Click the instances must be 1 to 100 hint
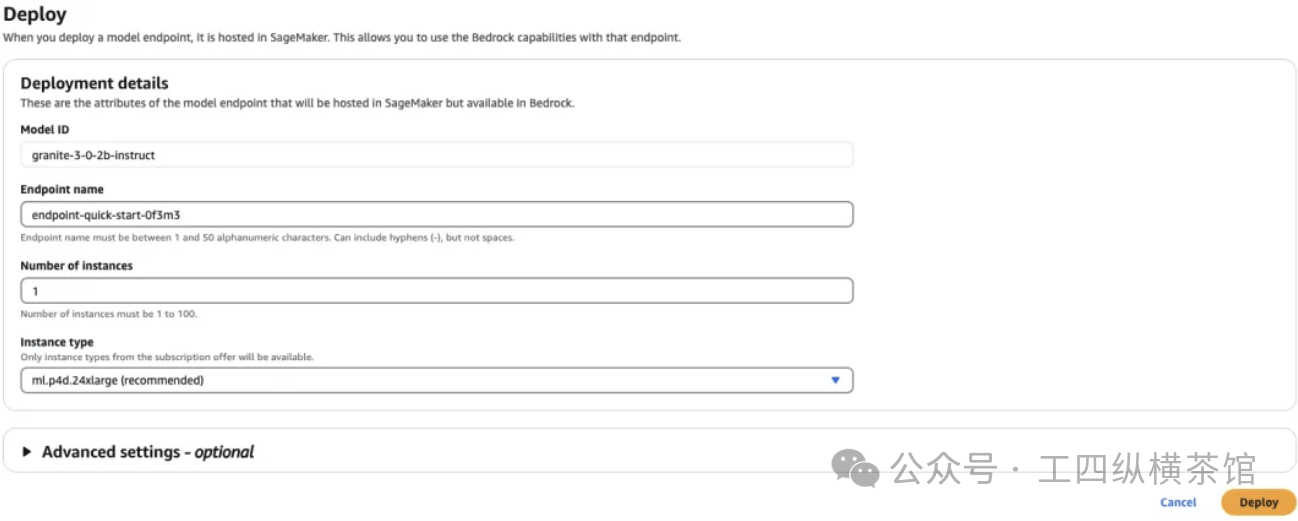Image resolution: width=1298 pixels, height=521 pixels. click(109, 314)
